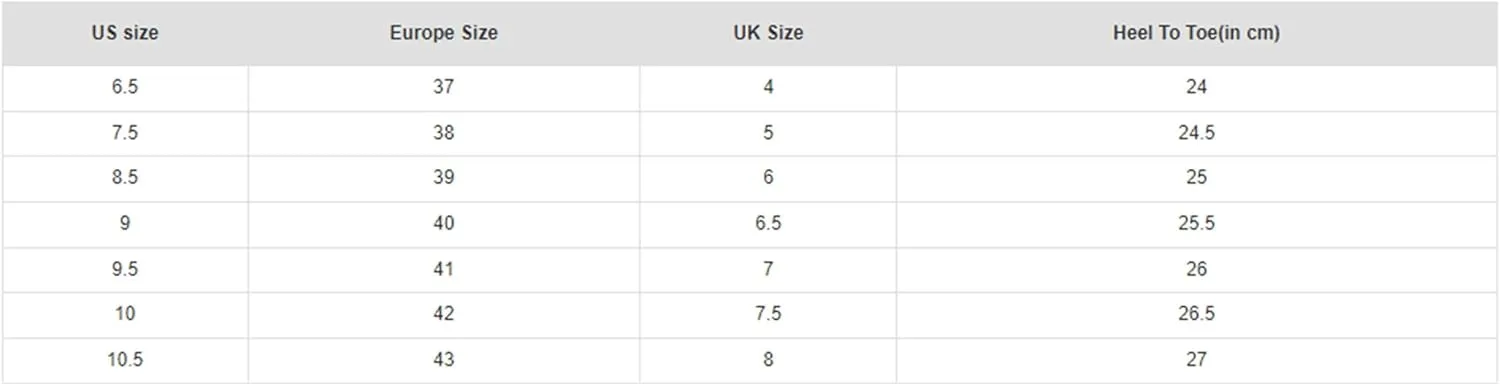Click Europe size 37 cell
The width and height of the screenshot is (1500, 384).
pyautogui.click(x=444, y=88)
